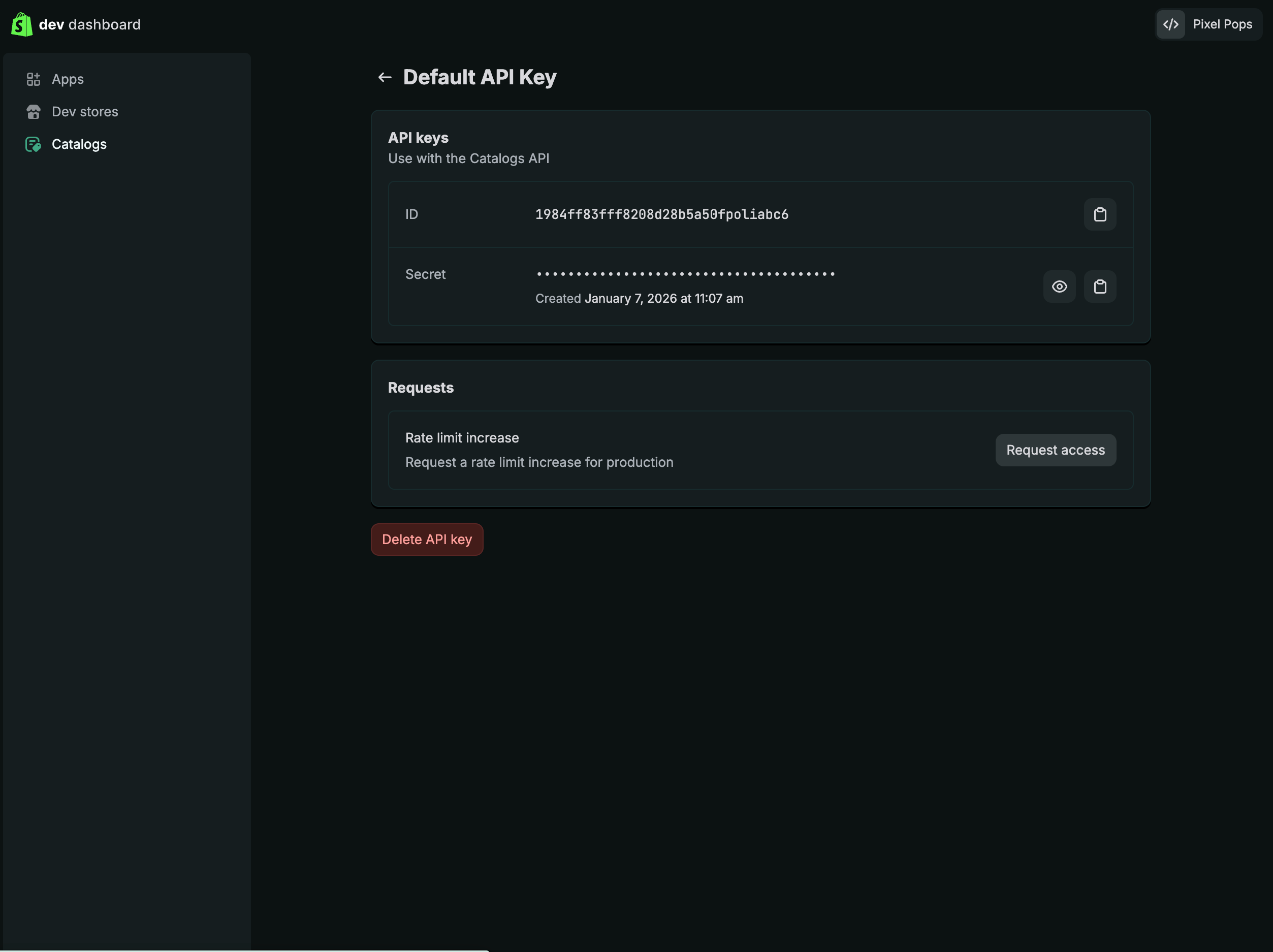Reveal the Secret with the eye icon
This screenshot has height=952, width=1273.
point(1059,287)
